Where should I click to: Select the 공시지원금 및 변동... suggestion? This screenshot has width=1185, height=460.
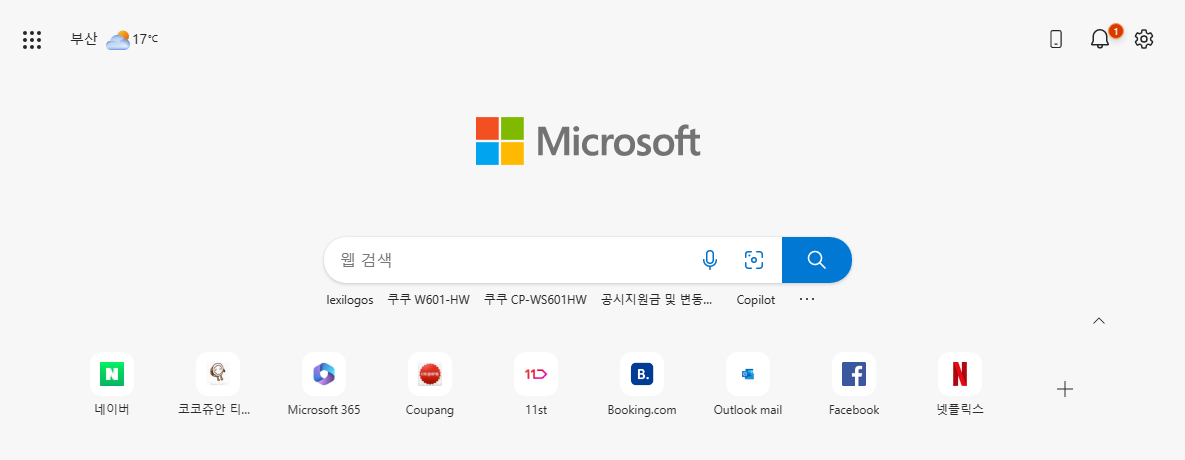657,300
